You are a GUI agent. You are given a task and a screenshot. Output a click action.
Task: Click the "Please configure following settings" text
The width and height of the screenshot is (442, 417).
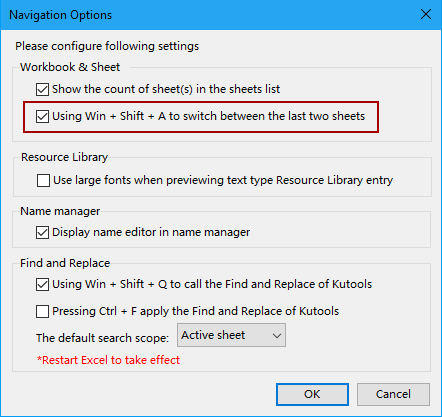pyautogui.click(x=107, y=46)
